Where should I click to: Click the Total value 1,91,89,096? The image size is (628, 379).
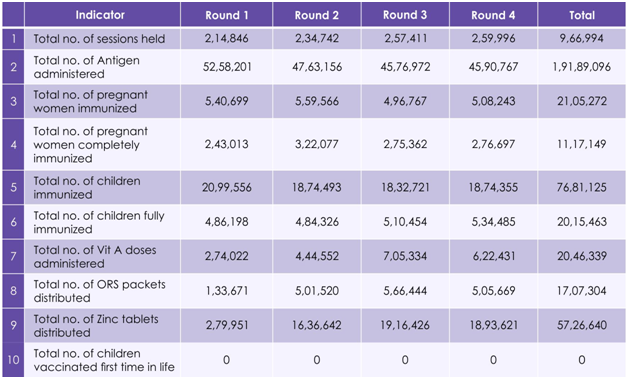582,67
